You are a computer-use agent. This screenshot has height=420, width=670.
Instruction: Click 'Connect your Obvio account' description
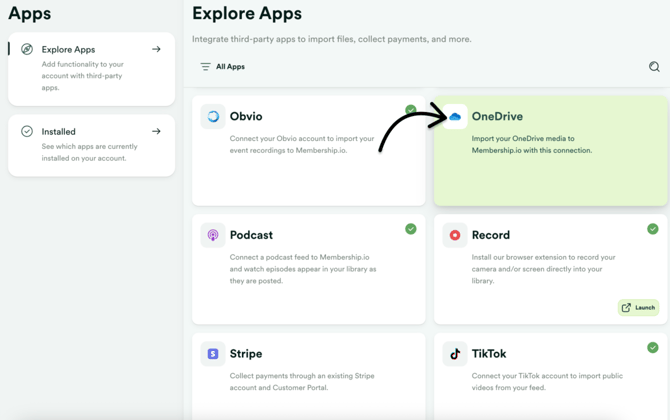[302, 144]
